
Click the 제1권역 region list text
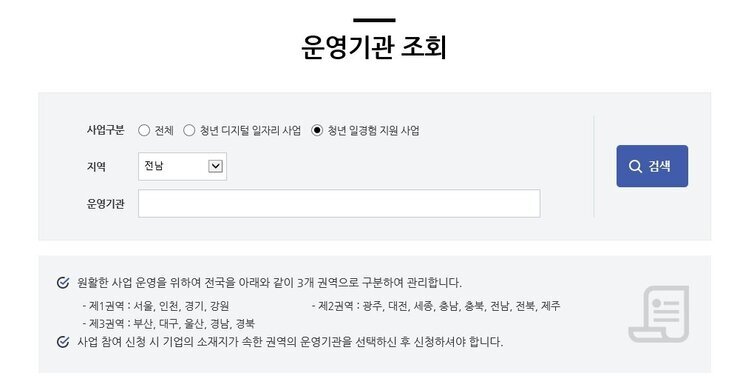click(x=156, y=306)
